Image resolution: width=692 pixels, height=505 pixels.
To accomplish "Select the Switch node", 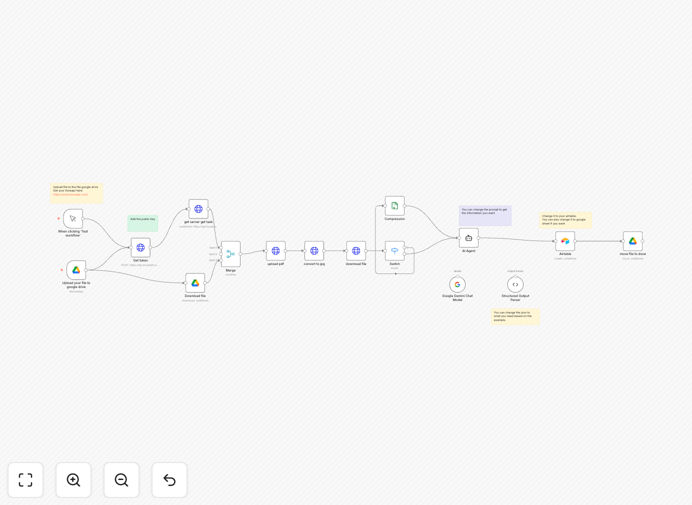I will 395,251.
